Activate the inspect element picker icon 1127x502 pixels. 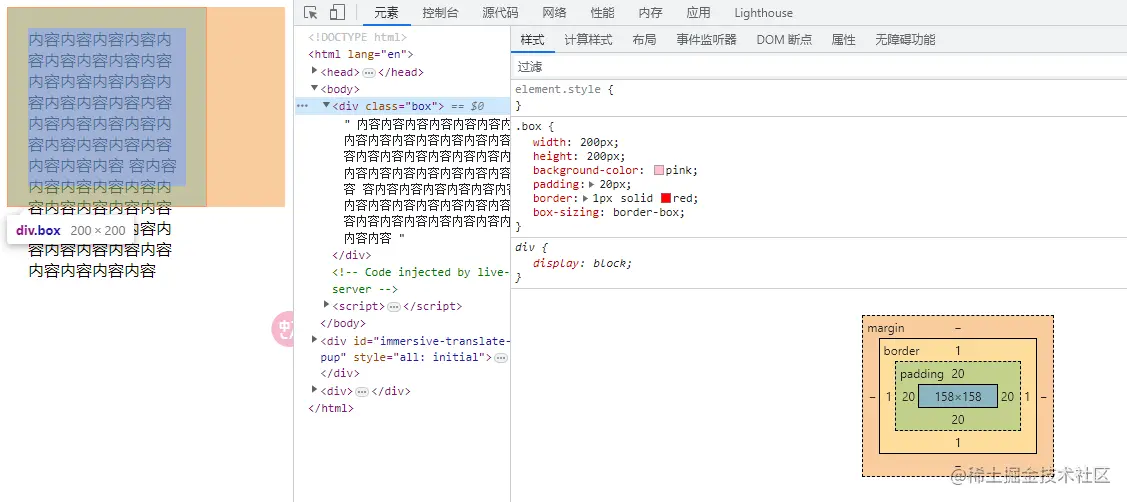coord(310,13)
